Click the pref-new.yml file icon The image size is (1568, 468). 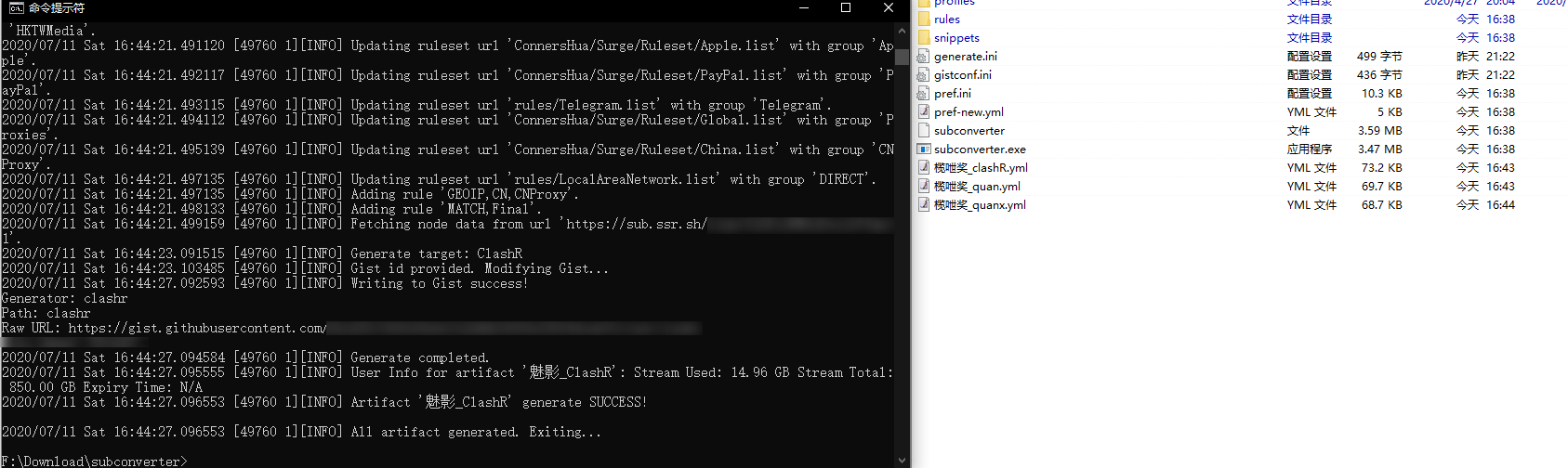point(924,111)
